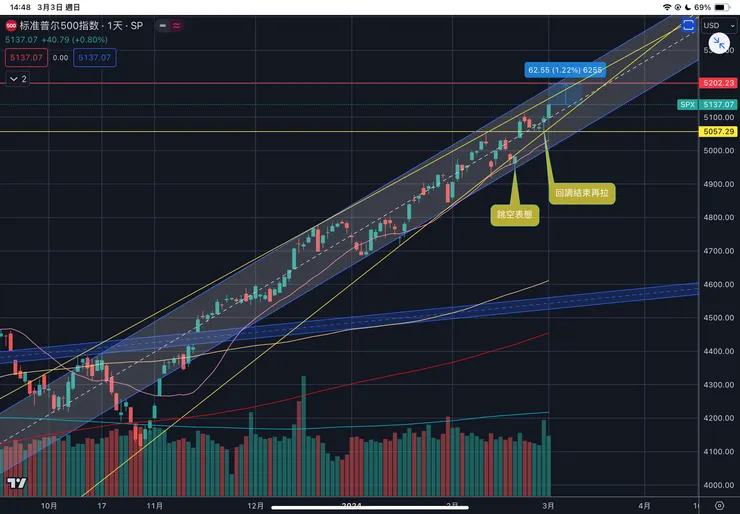Click the fullscreen snapshot frame icon
The image size is (740, 514).
pyautogui.click(x=688, y=25)
